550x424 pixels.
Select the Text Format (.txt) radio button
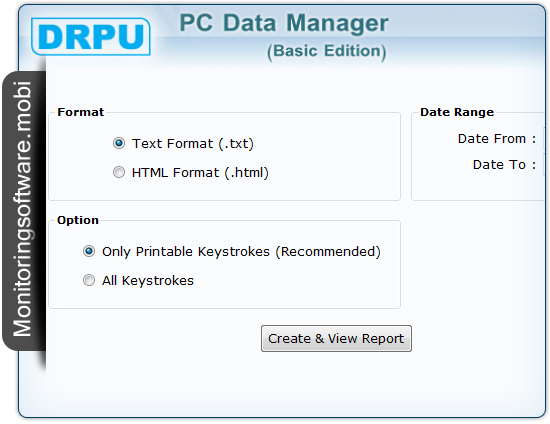click(119, 143)
